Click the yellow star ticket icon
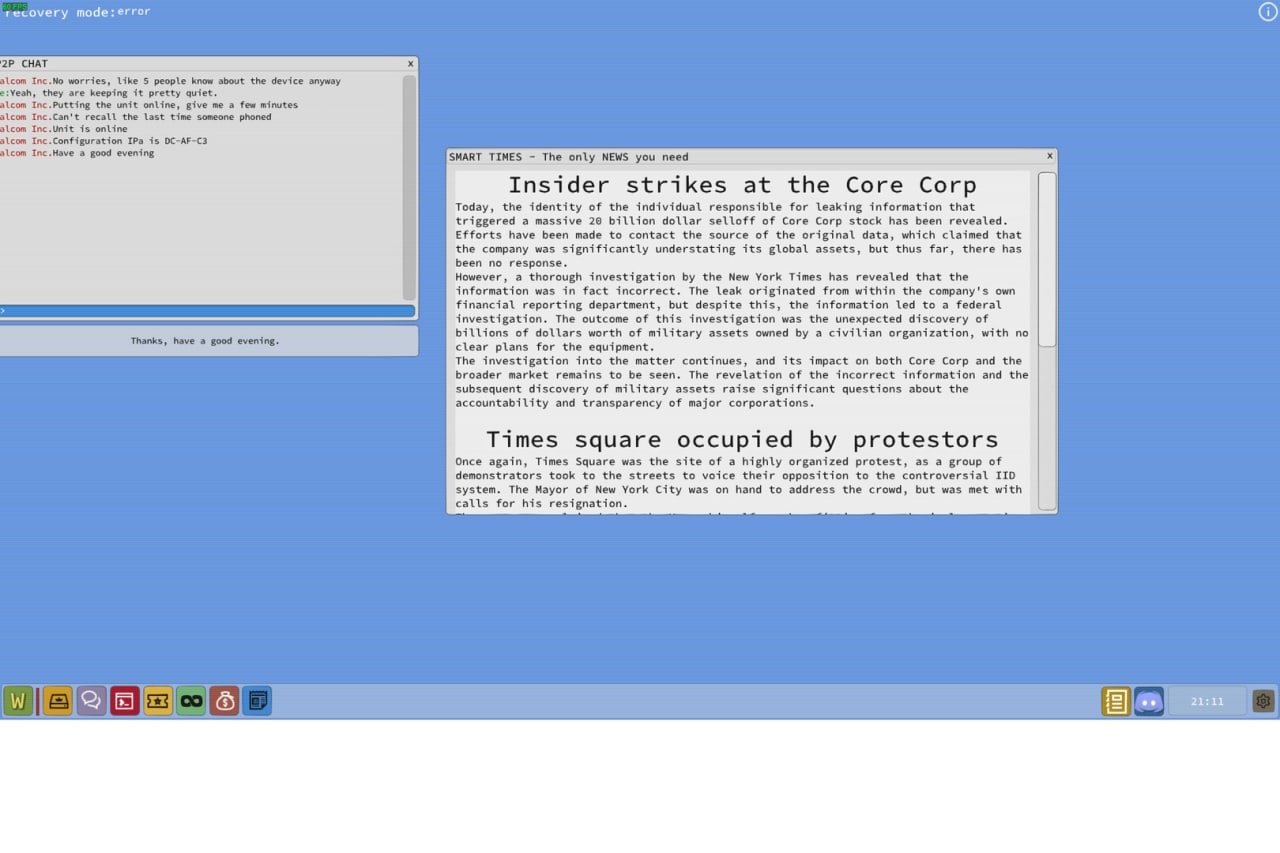Viewport: 1280px width, 853px height. [158, 701]
